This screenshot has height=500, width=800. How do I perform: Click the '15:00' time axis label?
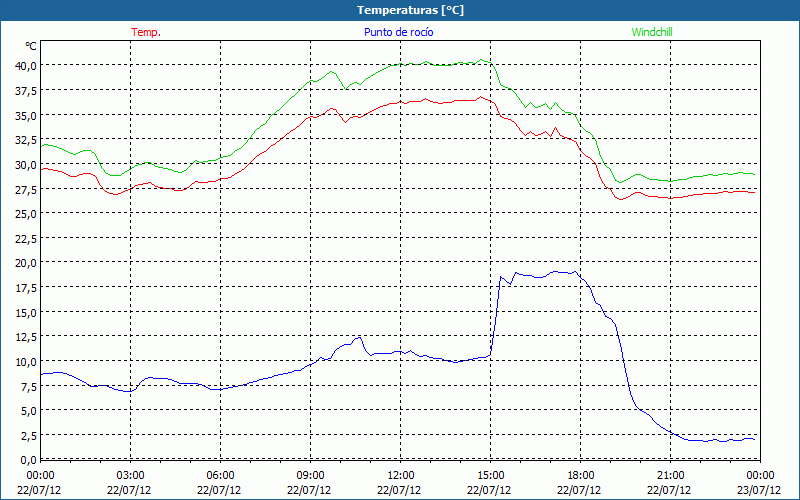coord(490,476)
